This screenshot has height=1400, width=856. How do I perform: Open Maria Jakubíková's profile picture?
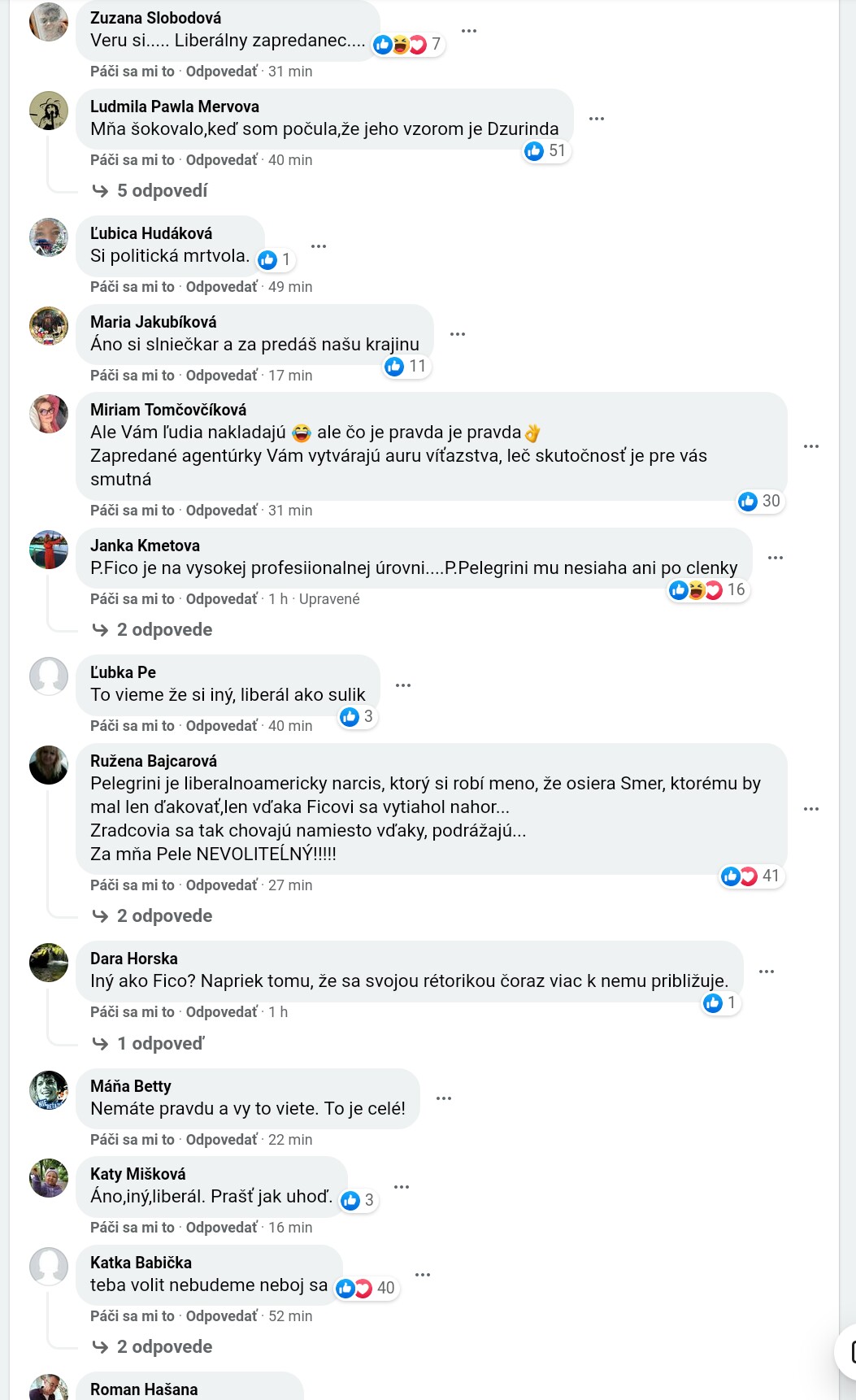click(49, 326)
